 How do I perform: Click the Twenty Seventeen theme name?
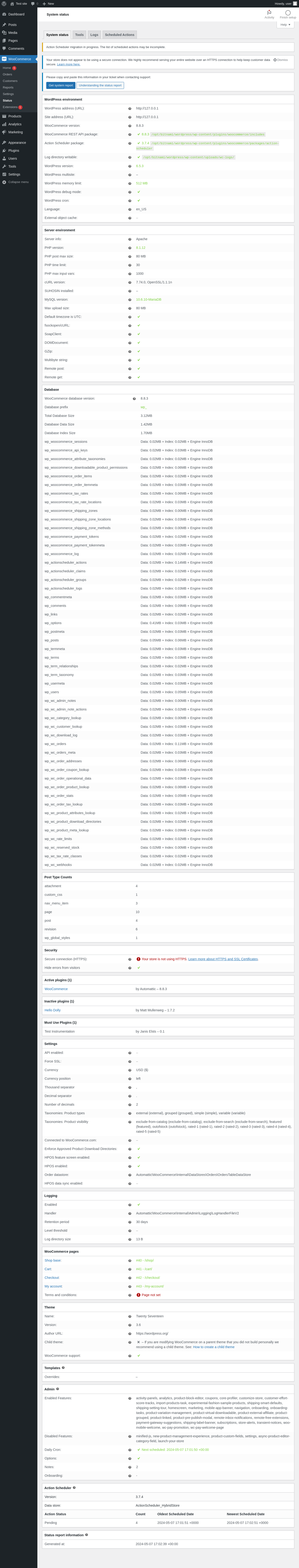pos(150,1316)
